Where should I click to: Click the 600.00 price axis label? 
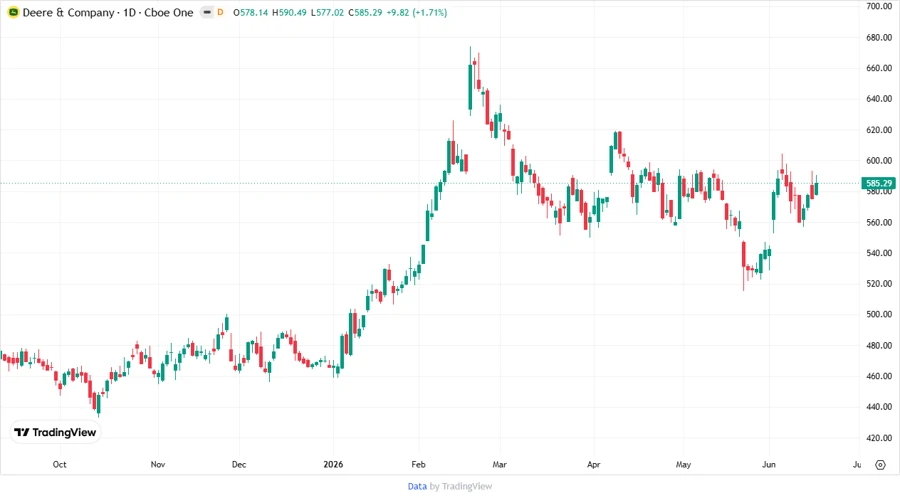[879, 161]
